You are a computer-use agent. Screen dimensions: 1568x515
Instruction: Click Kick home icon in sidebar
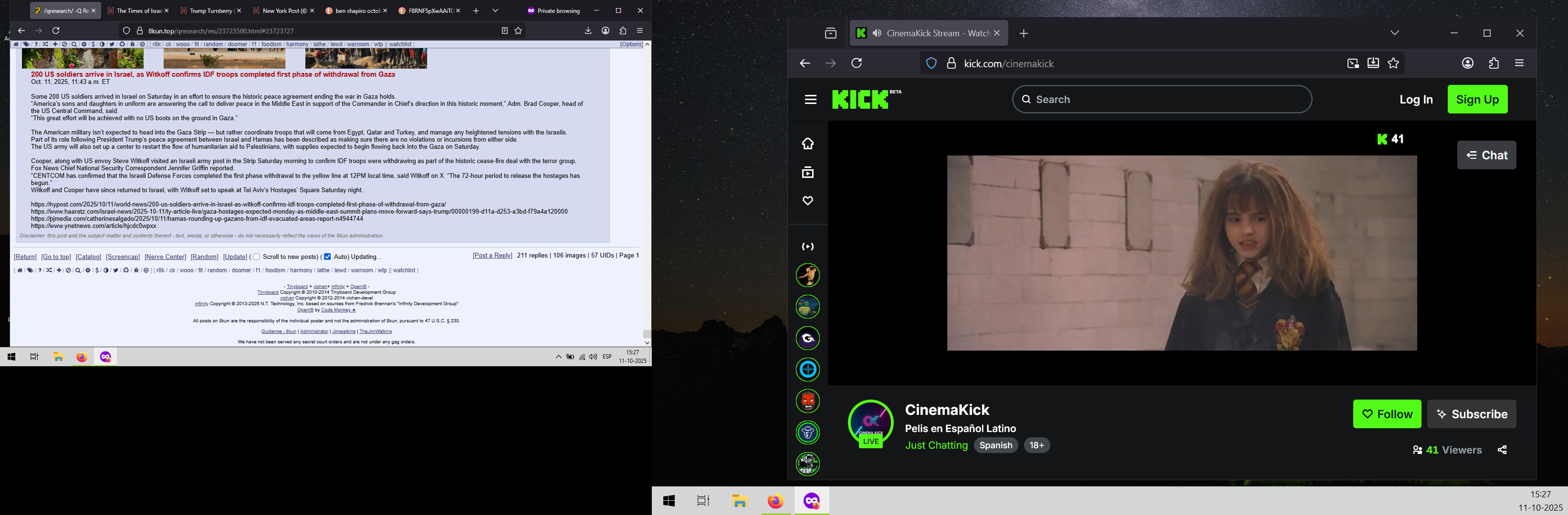tap(808, 144)
